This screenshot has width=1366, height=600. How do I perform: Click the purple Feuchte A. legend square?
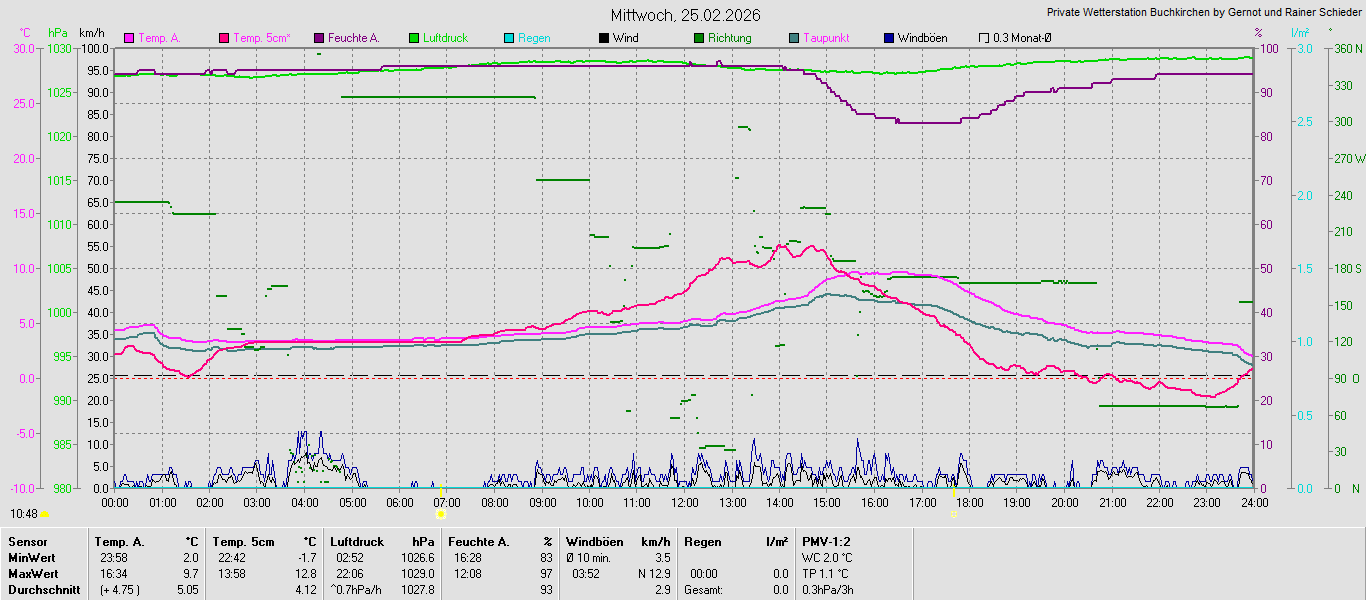click(319, 38)
